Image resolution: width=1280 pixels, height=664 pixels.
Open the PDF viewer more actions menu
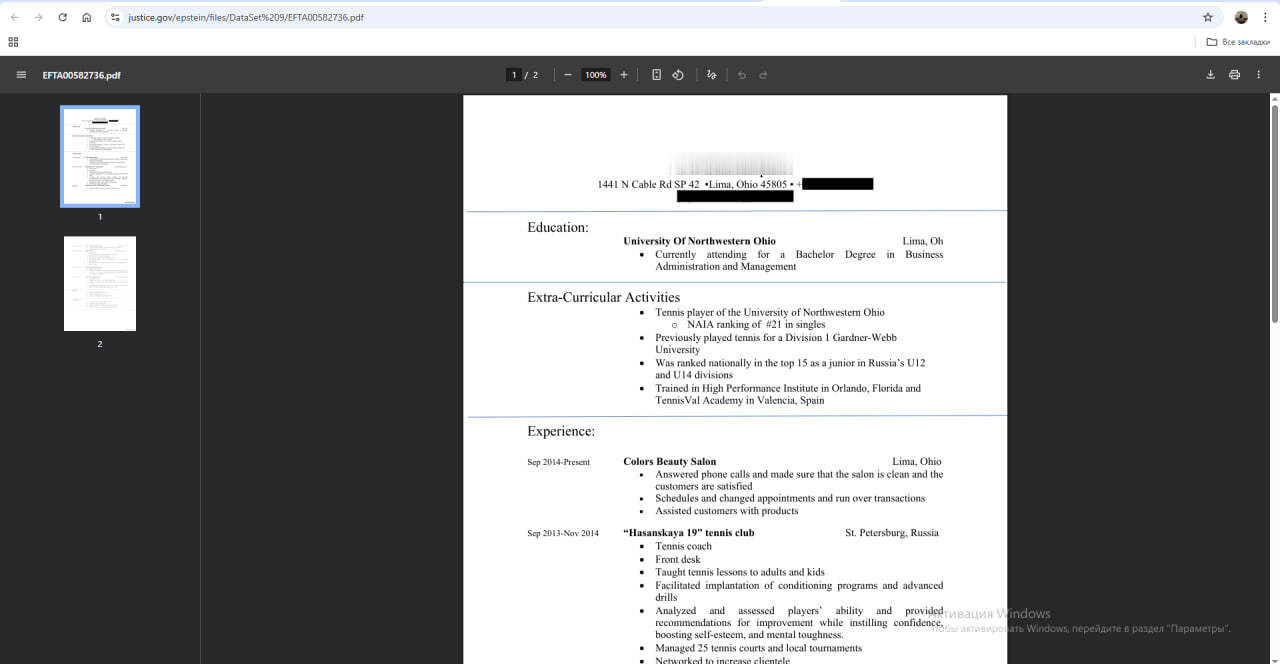pos(1259,75)
